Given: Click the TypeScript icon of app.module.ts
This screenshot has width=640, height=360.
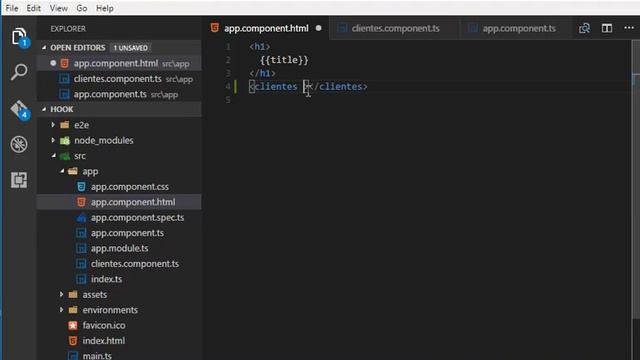Looking at the screenshot, I should pos(81,248).
